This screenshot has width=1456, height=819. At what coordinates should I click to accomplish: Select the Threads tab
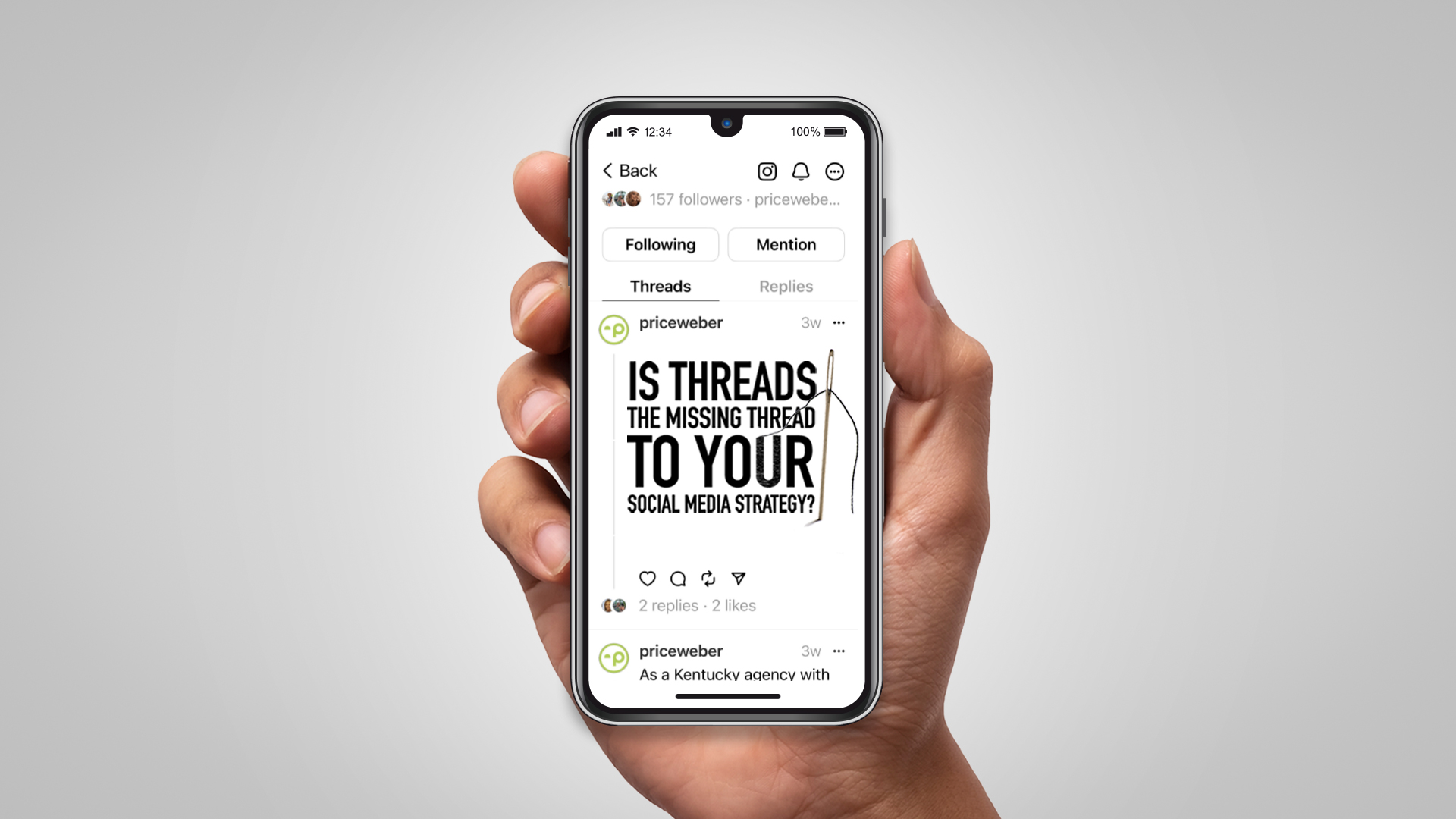click(660, 286)
